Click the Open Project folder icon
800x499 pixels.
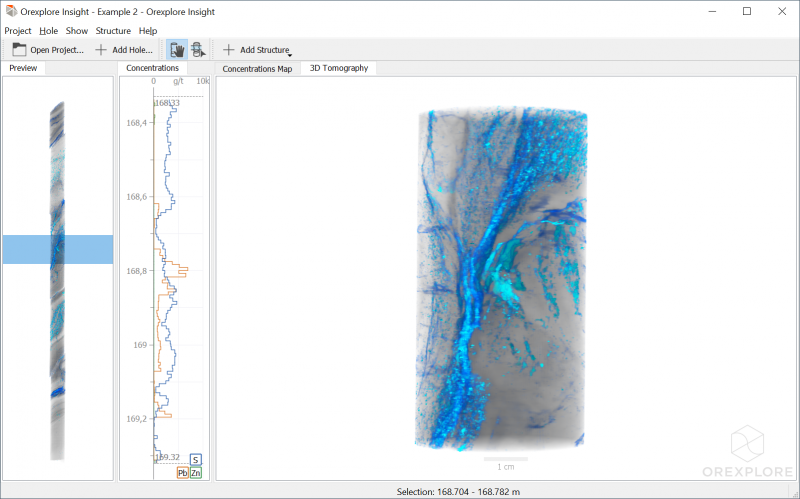click(19, 49)
